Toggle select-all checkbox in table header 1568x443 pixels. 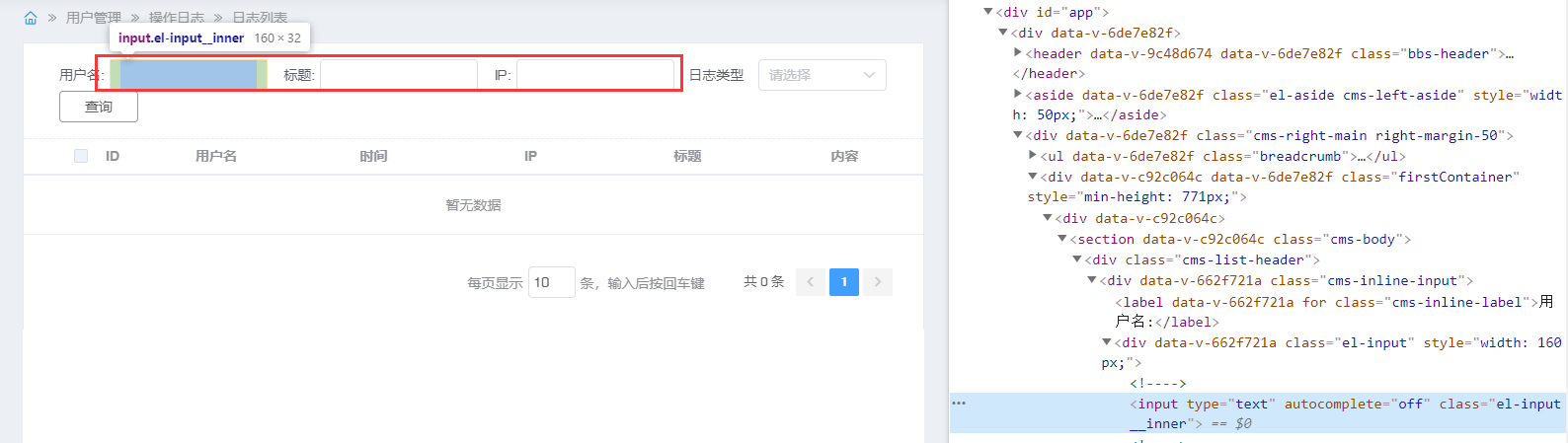[81, 156]
